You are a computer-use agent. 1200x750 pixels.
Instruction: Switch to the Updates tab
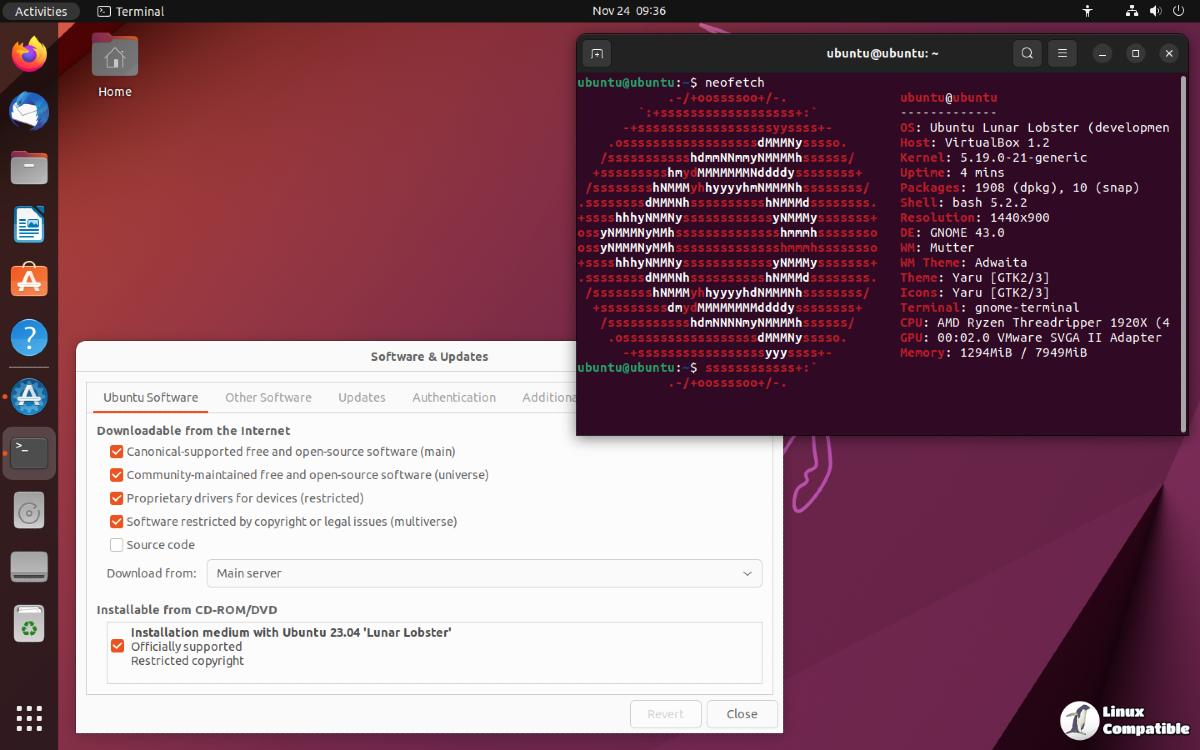pyautogui.click(x=361, y=397)
